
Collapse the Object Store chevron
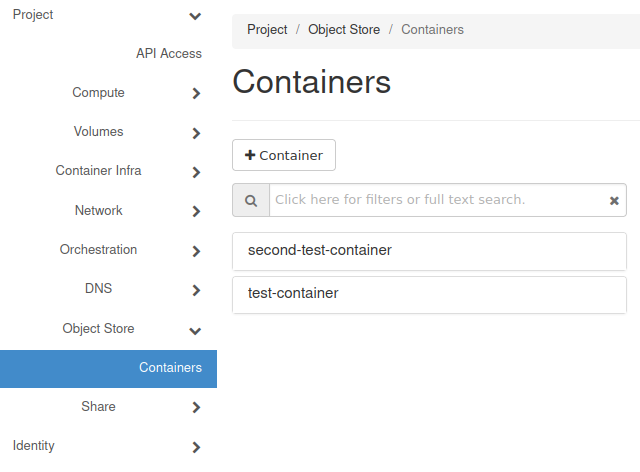195,330
